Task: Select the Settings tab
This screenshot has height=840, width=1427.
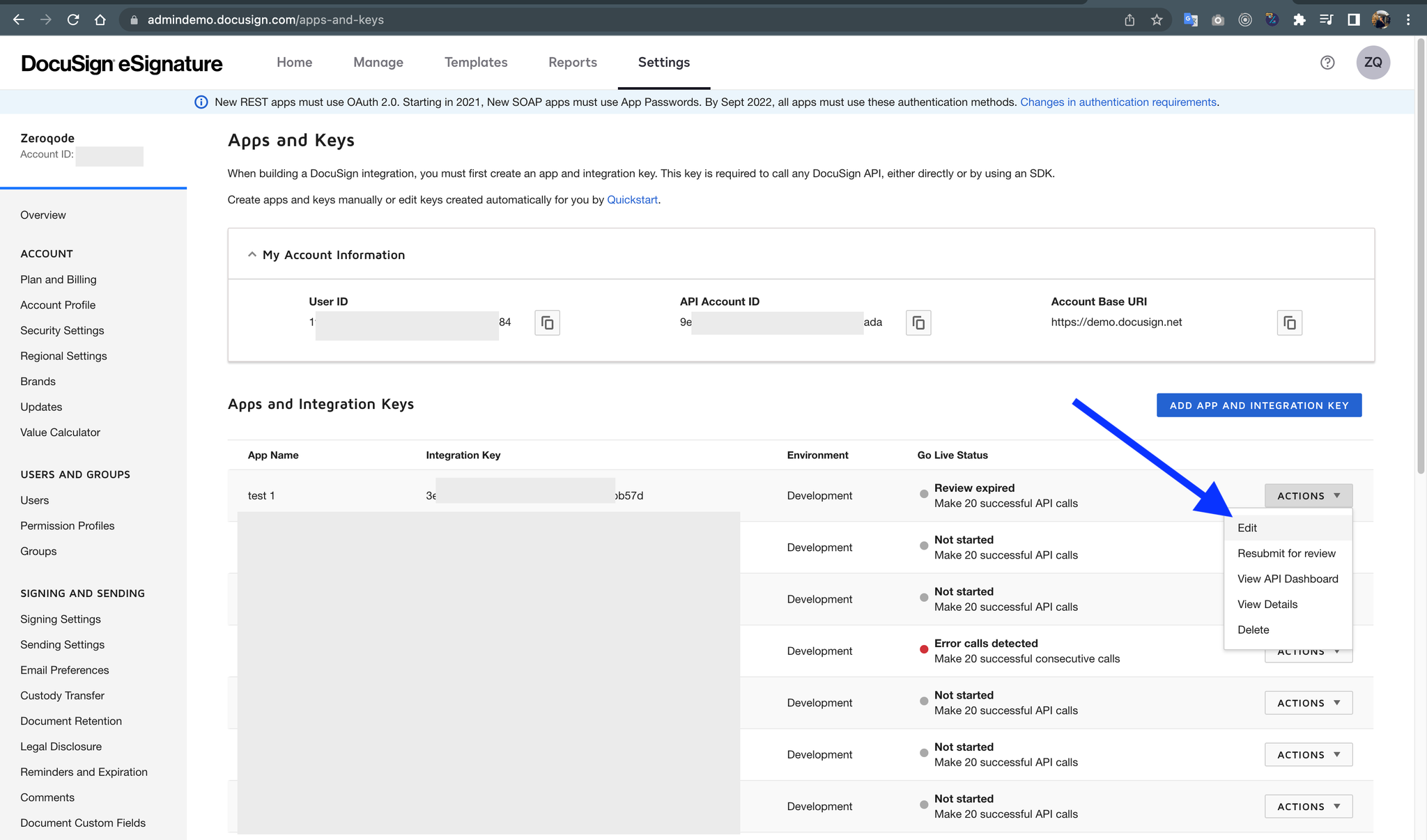Action: [x=664, y=62]
